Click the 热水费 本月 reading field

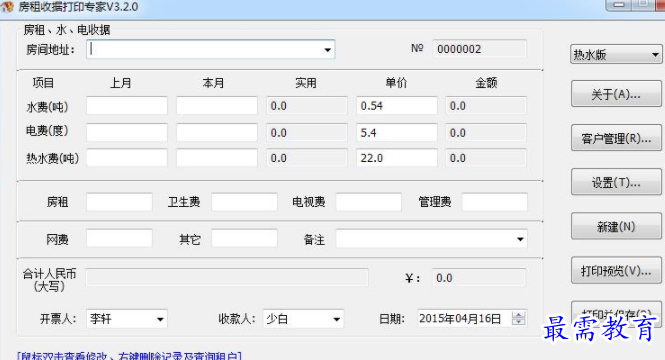[x=217, y=158]
